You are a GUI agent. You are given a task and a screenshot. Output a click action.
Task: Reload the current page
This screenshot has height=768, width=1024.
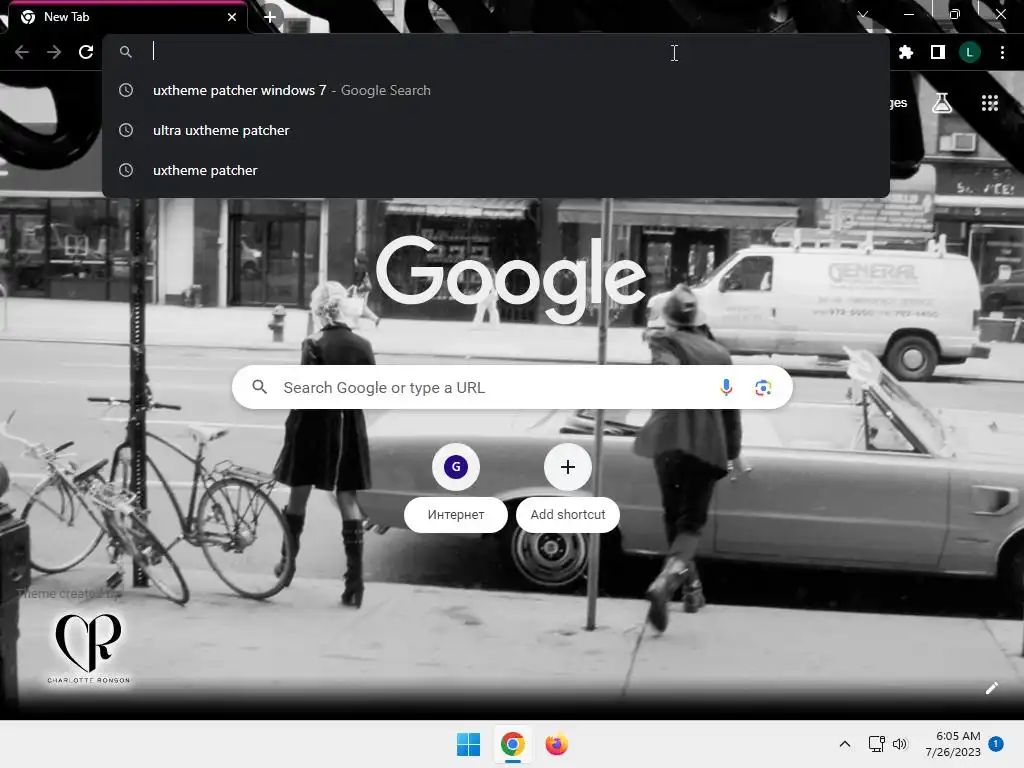(x=86, y=52)
